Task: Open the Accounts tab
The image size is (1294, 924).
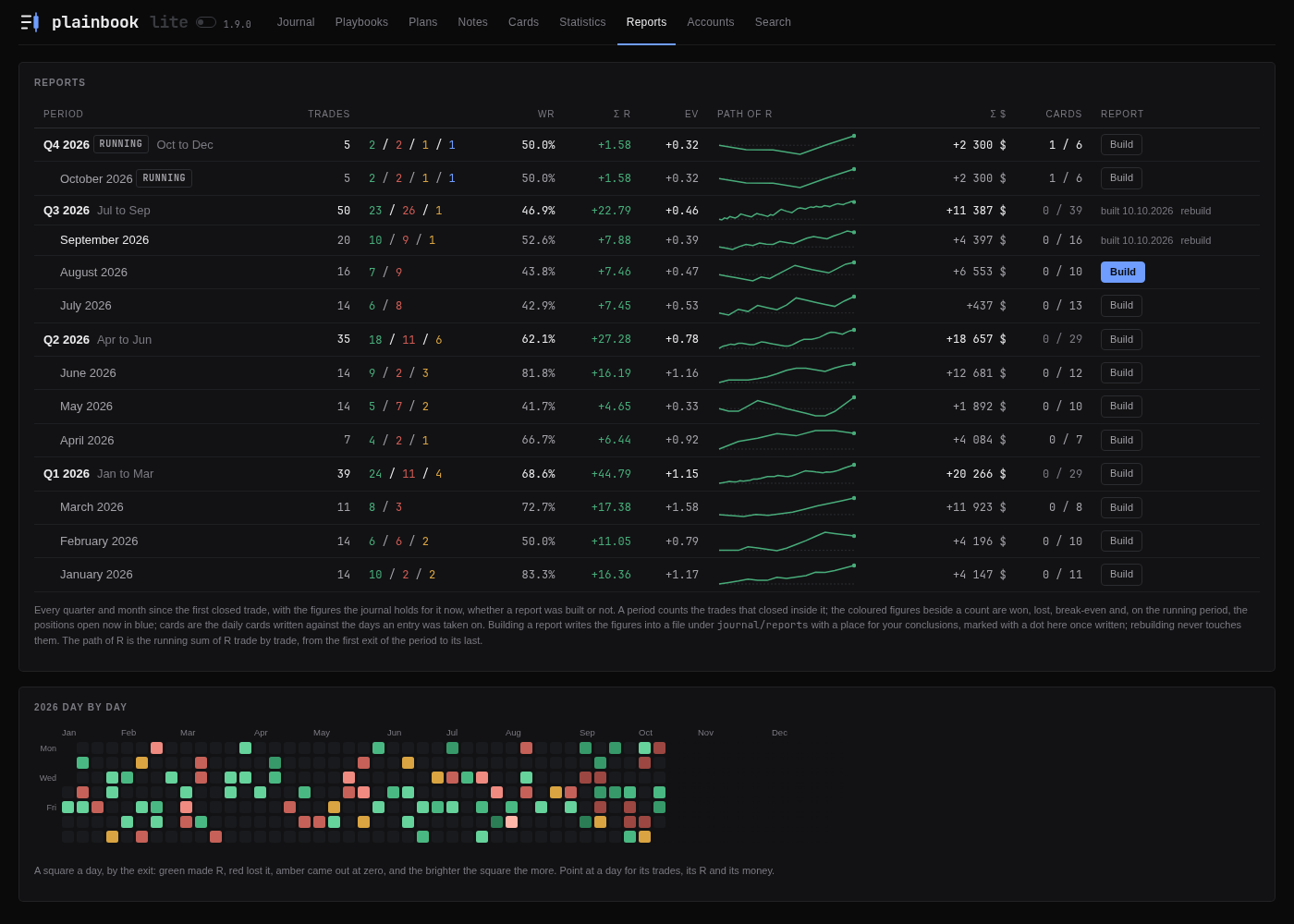Action: coord(711,22)
